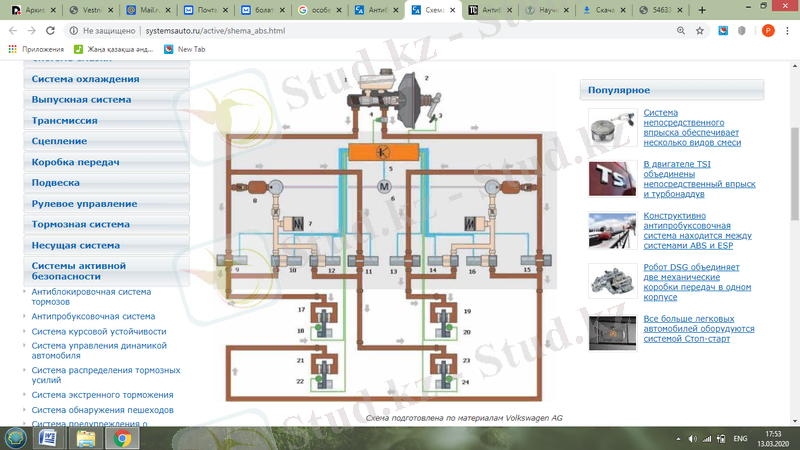
Task: Click the TSI engine article thumbnail
Action: pyautogui.click(x=609, y=177)
